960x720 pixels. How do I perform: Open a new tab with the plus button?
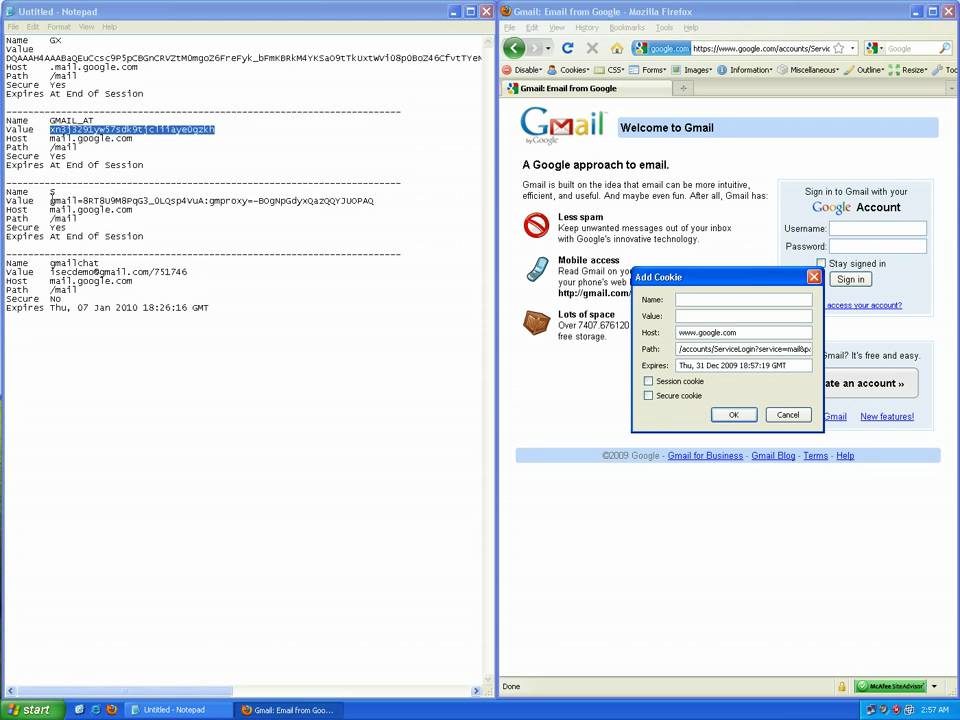pyautogui.click(x=683, y=88)
